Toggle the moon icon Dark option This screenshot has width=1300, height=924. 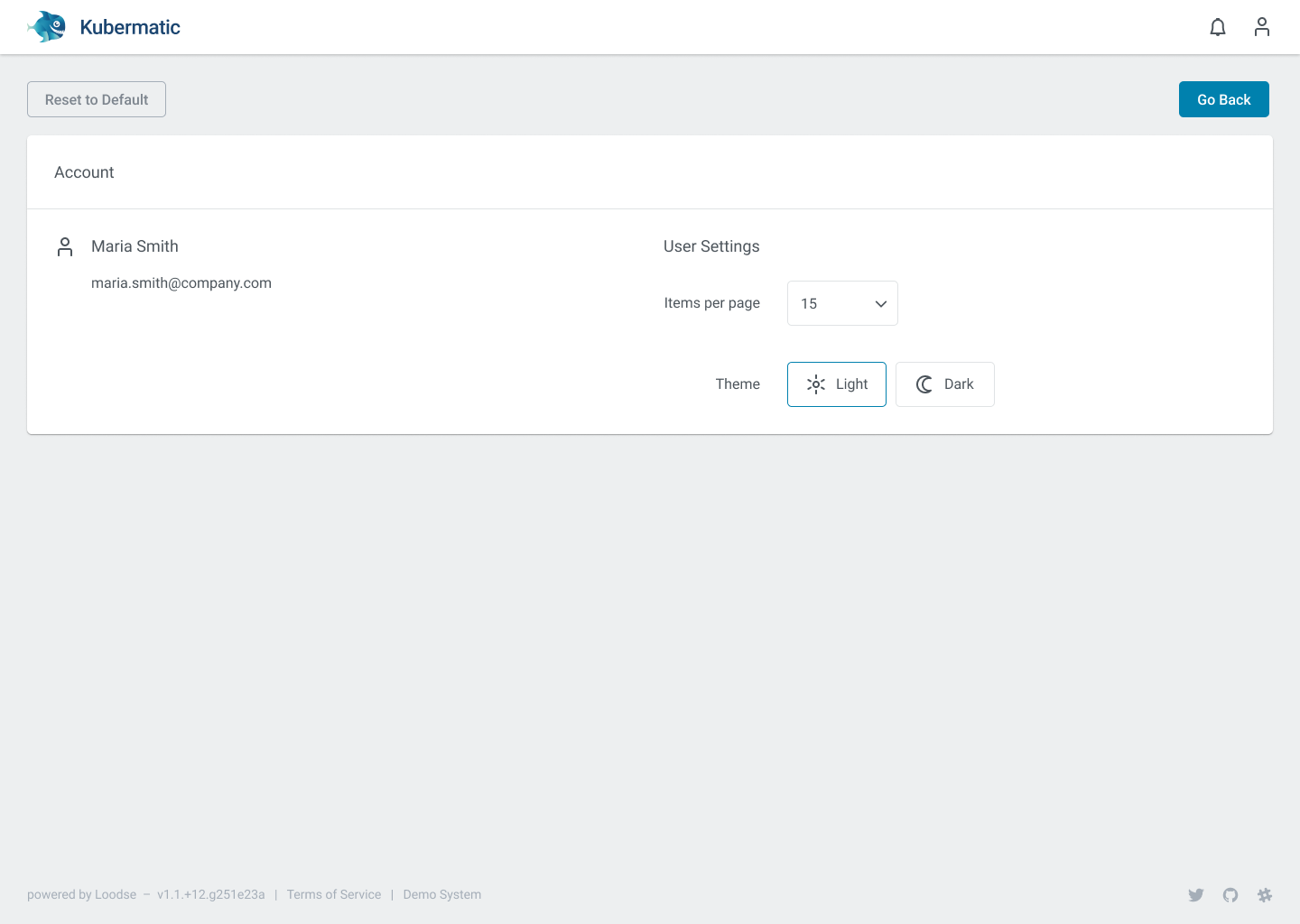coord(924,383)
